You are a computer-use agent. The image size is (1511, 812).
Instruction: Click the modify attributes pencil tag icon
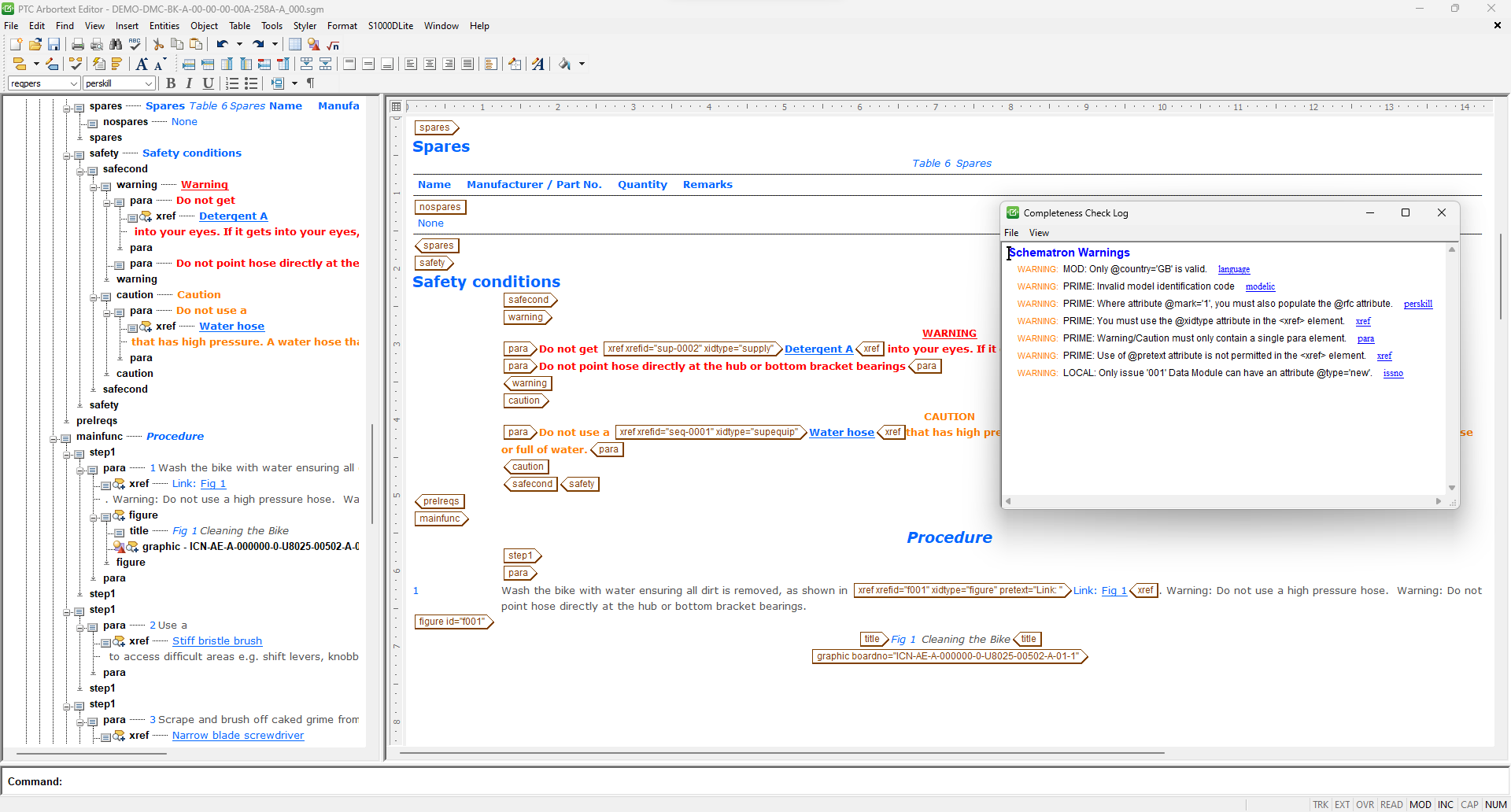[x=52, y=64]
